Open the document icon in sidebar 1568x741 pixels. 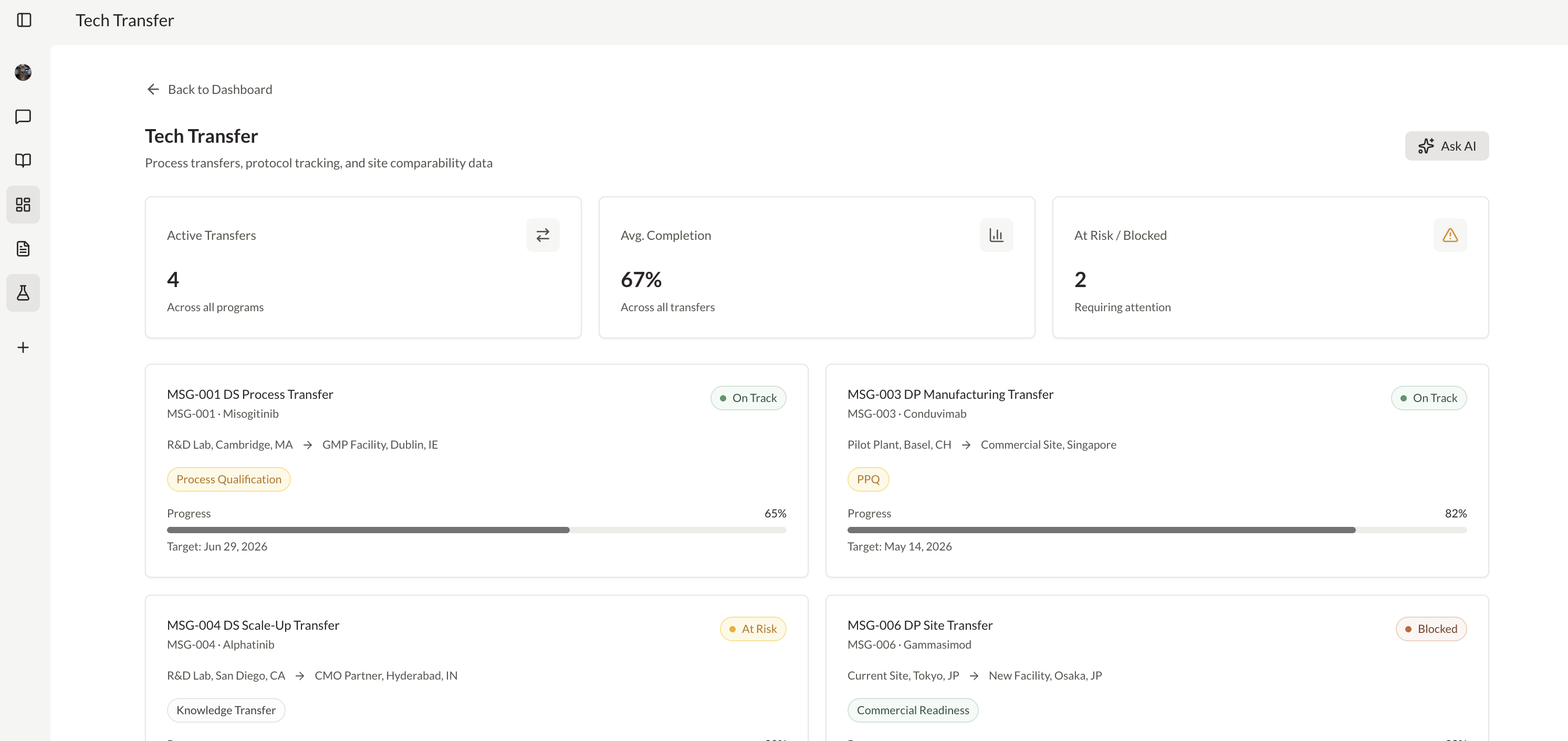pyautogui.click(x=23, y=248)
